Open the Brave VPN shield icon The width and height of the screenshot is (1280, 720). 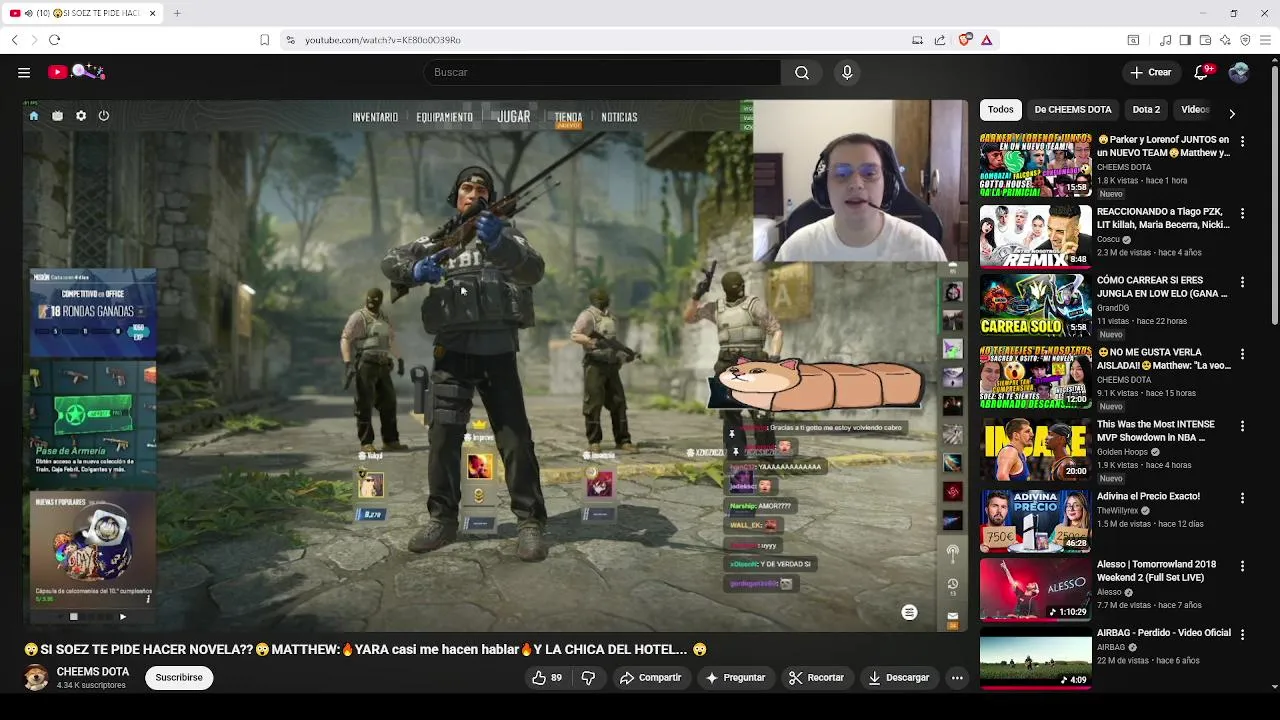click(x=1245, y=40)
